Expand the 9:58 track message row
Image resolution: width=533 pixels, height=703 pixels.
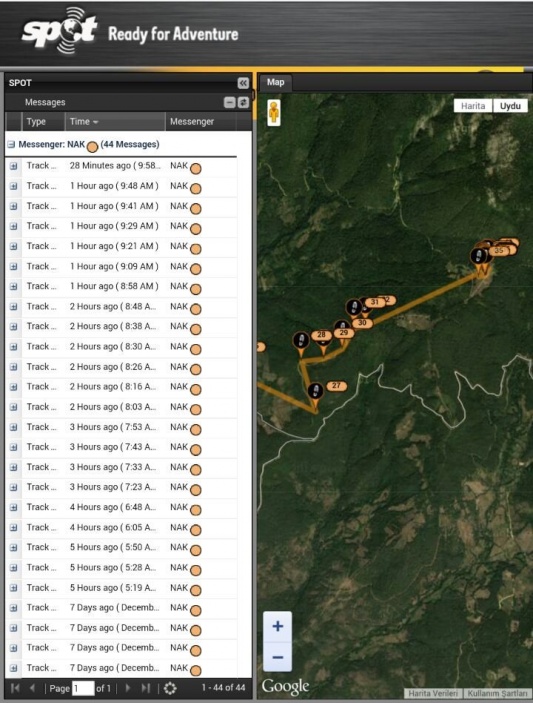point(13,166)
